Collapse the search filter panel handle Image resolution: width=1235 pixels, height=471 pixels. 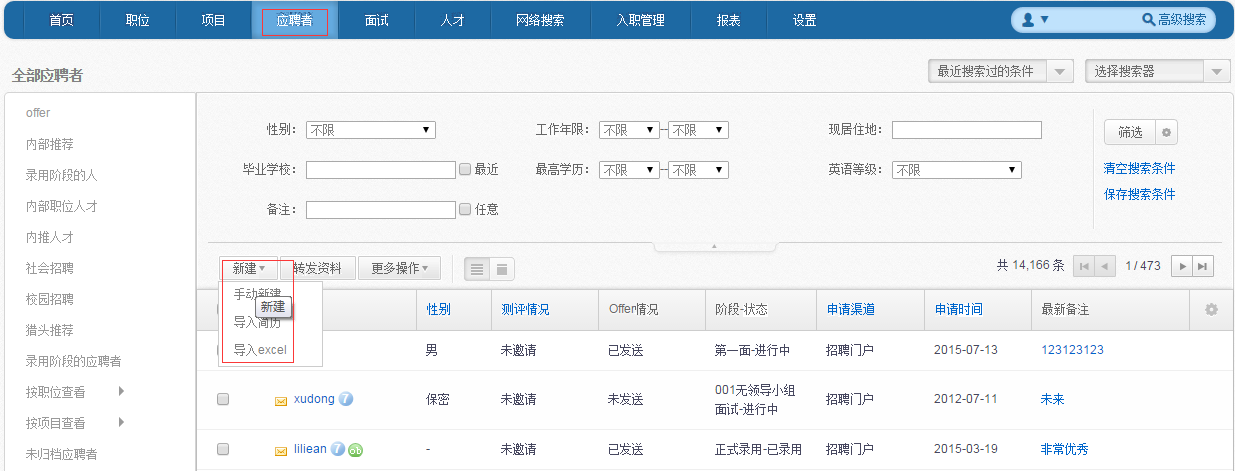714,245
